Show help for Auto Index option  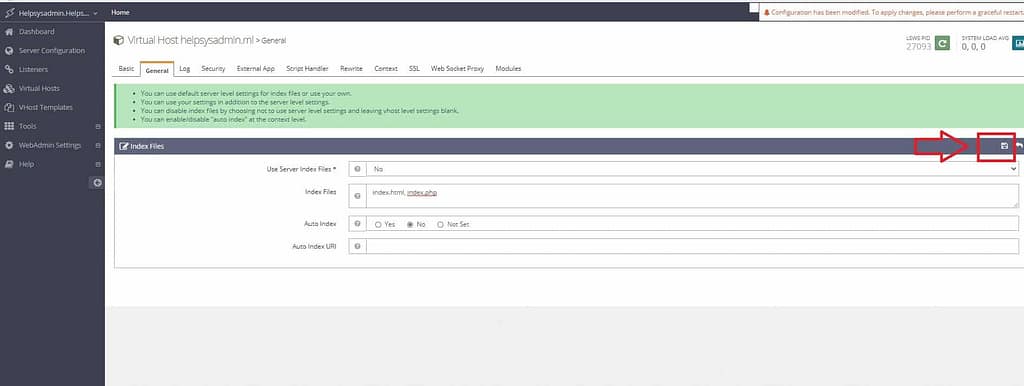(x=357, y=224)
